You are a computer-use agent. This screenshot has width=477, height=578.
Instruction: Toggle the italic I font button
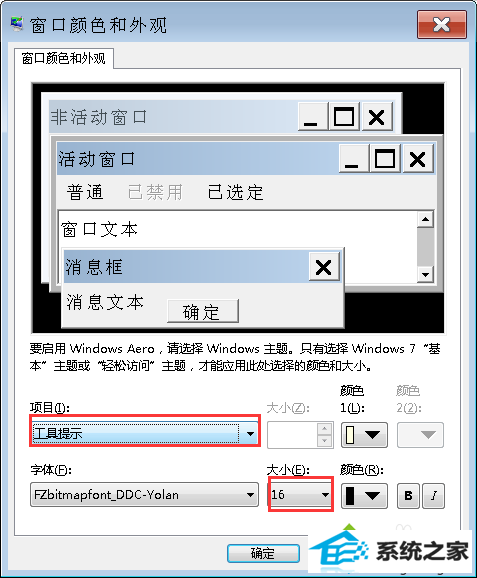(434, 496)
